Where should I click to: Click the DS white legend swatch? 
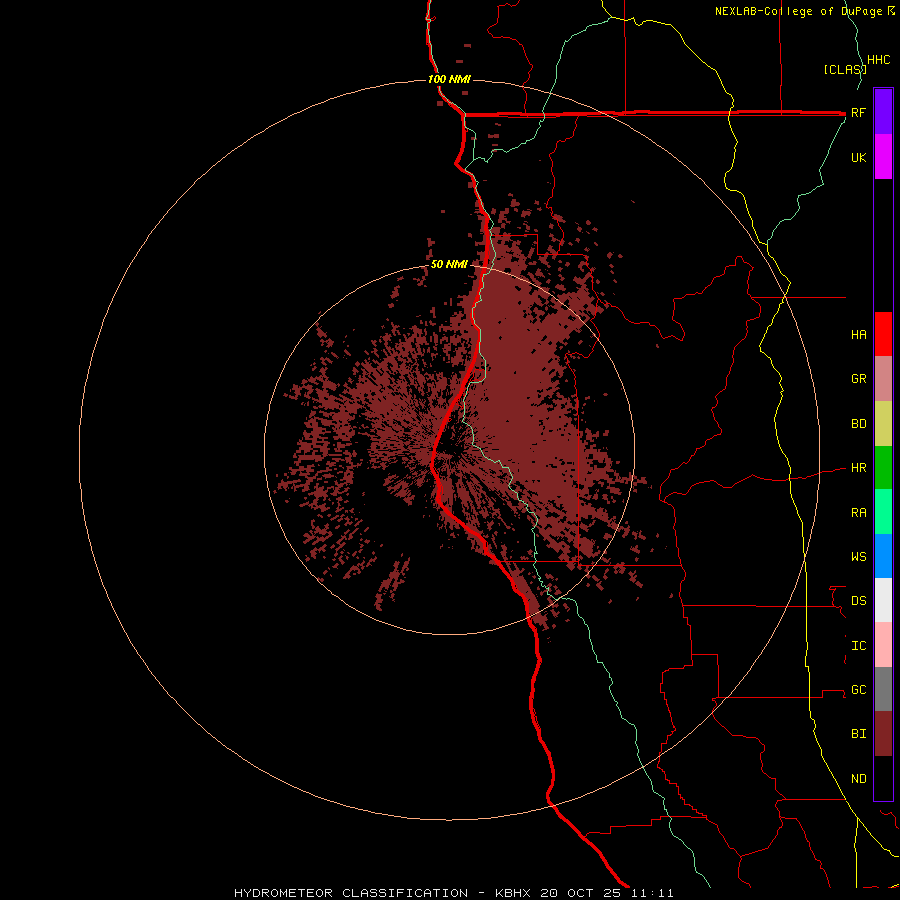point(883,600)
